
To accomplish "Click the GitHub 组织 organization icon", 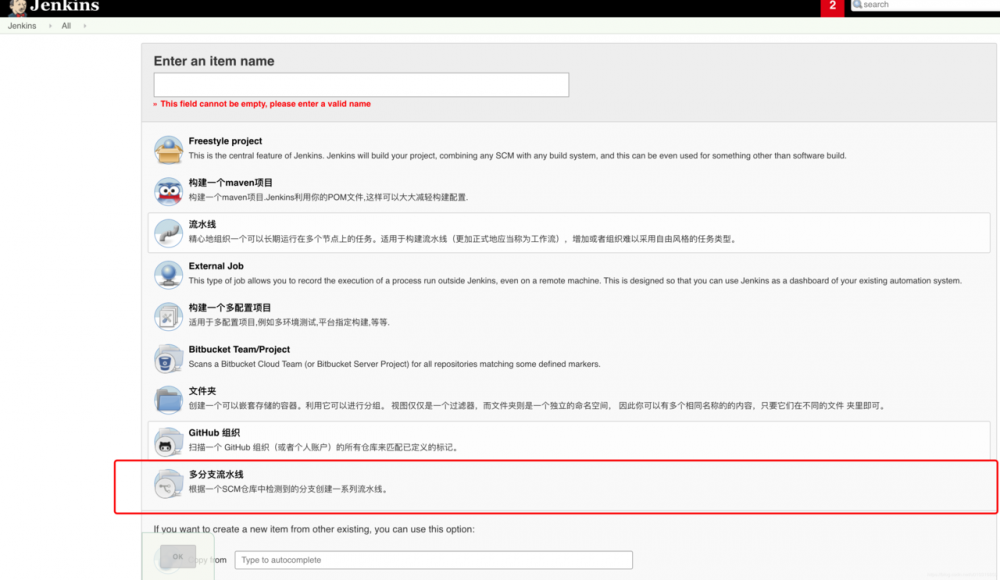I will coord(168,440).
